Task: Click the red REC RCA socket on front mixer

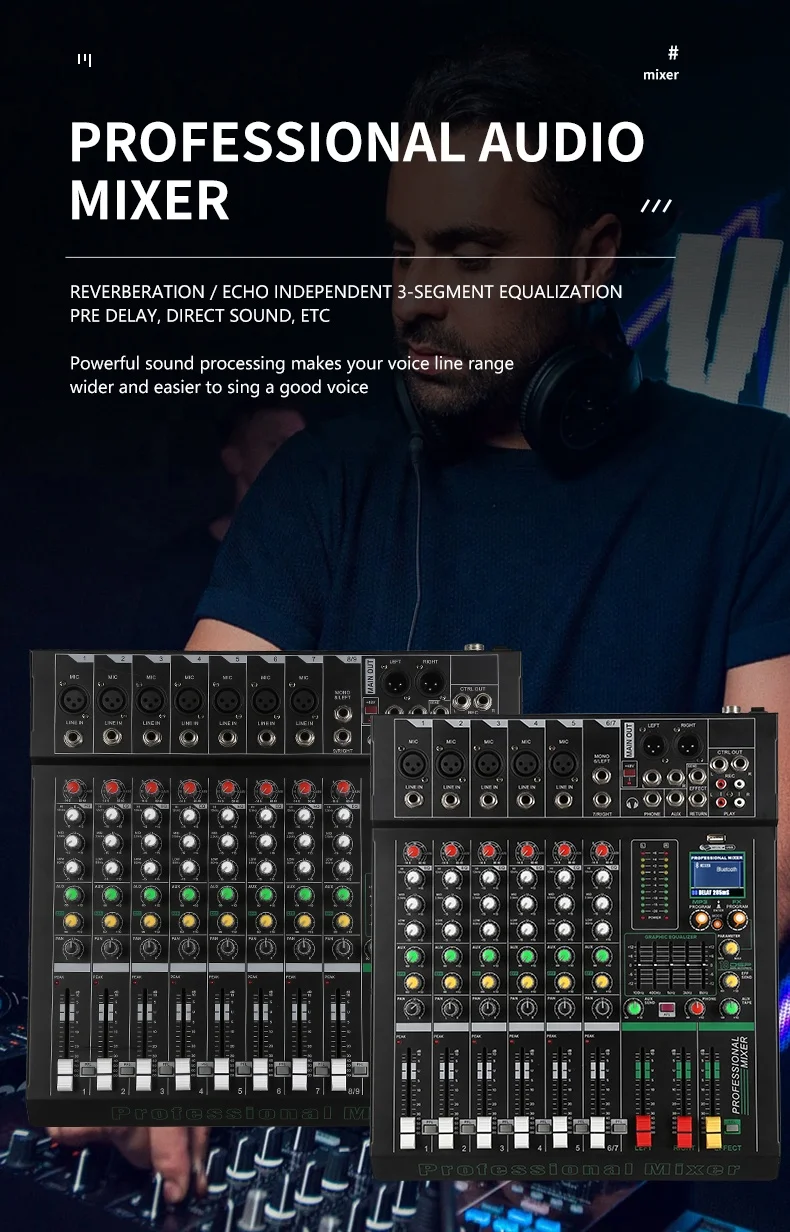Action: 721,784
